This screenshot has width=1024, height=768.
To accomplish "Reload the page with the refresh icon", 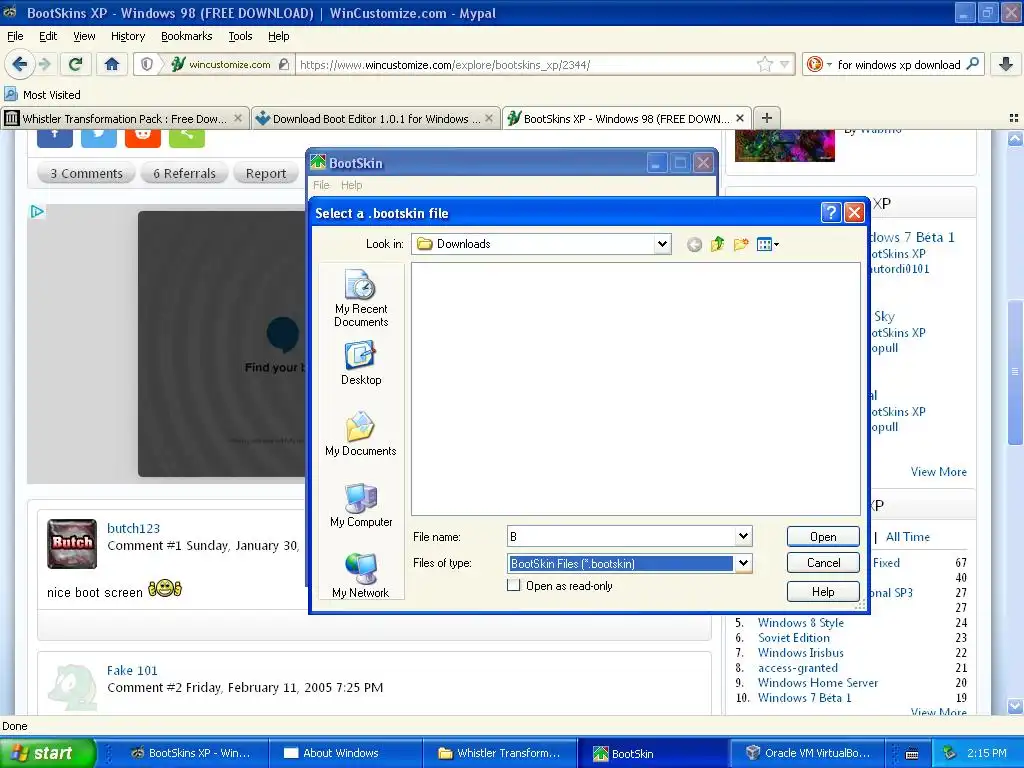I will pos(75,64).
